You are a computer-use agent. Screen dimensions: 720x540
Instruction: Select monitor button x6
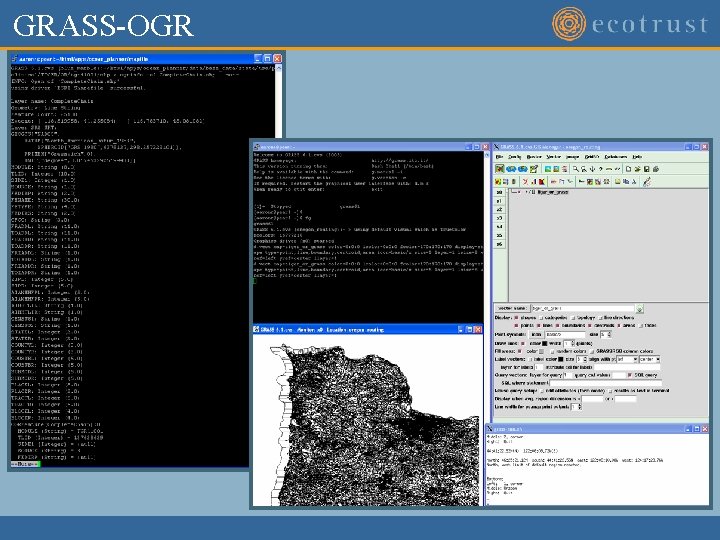tap(500, 244)
